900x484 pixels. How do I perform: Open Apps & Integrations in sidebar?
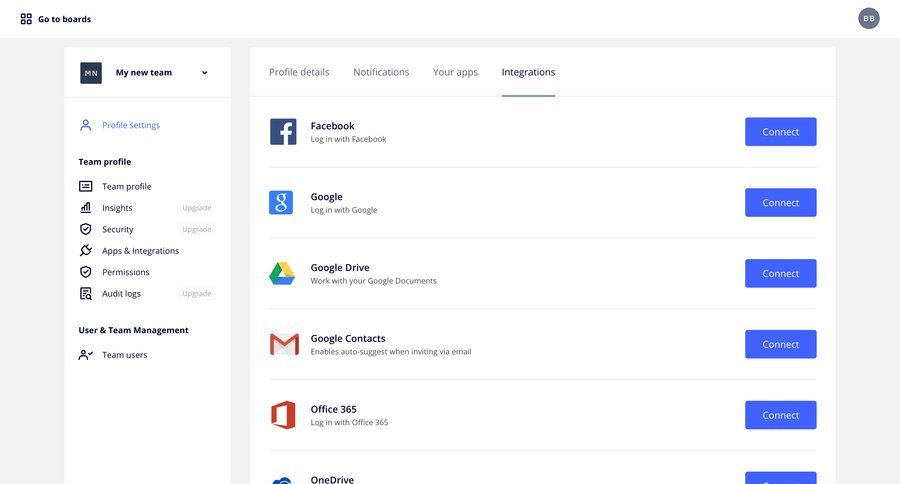pyautogui.click(x=141, y=251)
